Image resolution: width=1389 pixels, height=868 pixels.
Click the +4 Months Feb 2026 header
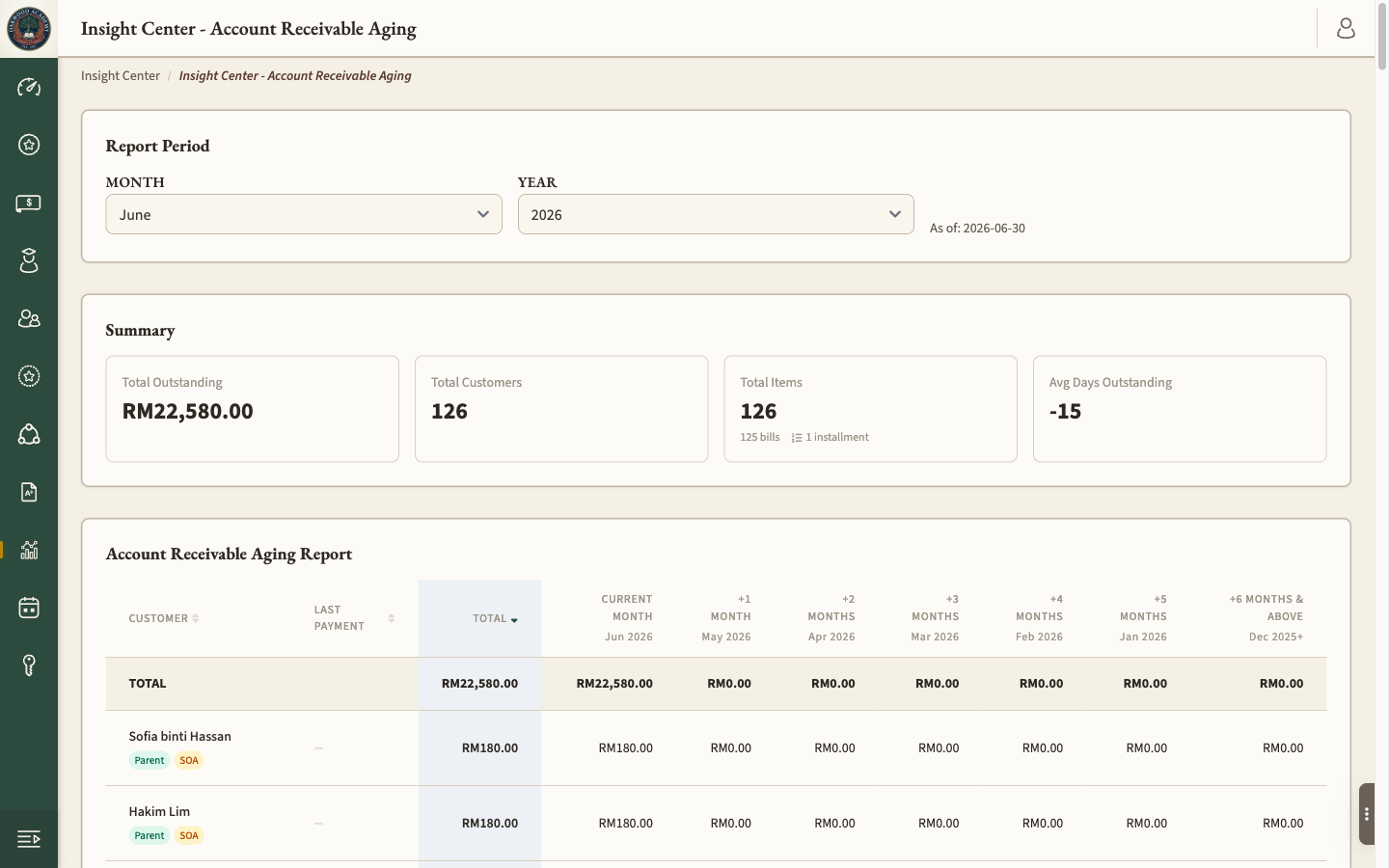[x=1039, y=617]
